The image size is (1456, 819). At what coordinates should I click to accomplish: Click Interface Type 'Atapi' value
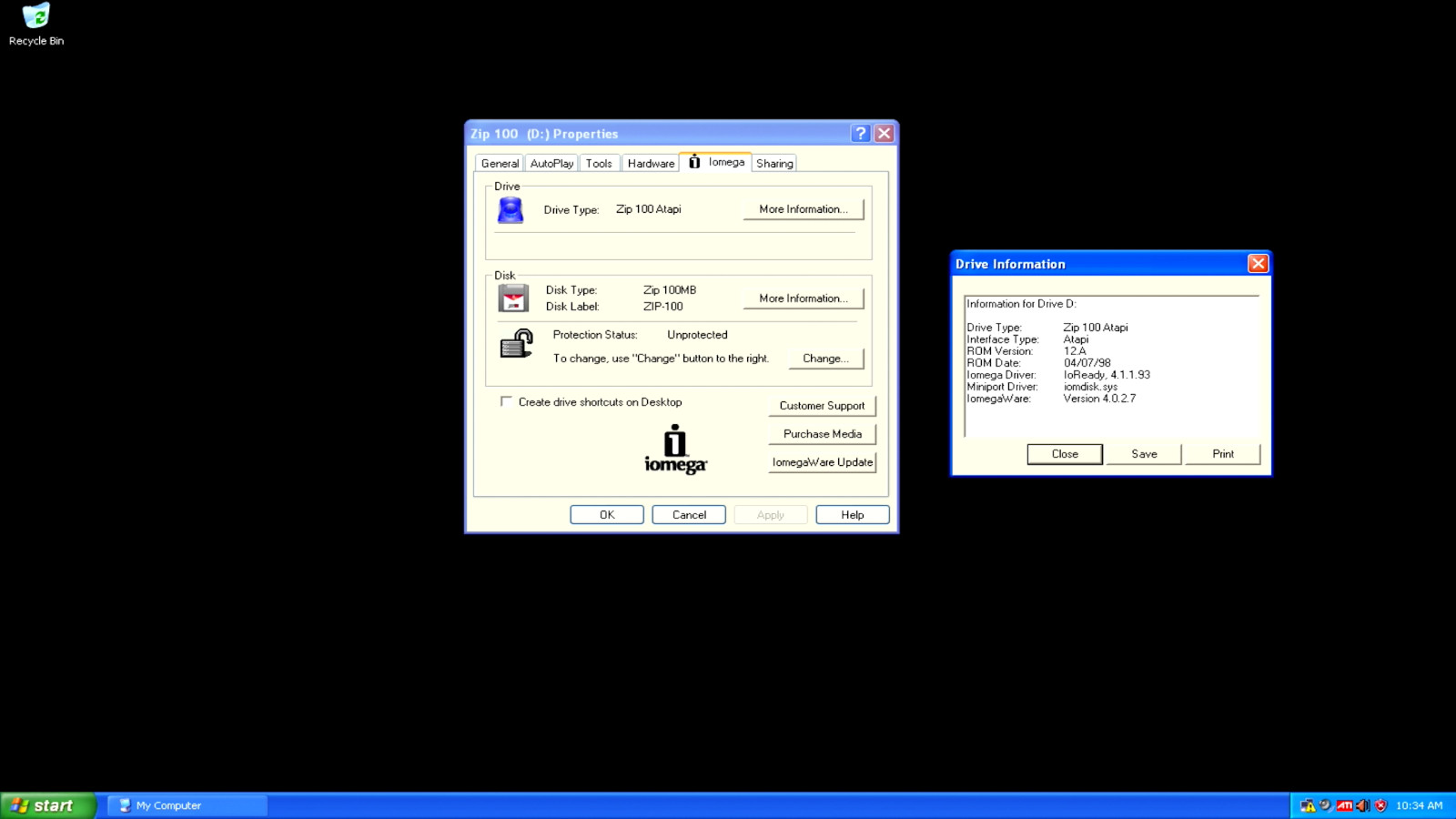coord(1076,339)
